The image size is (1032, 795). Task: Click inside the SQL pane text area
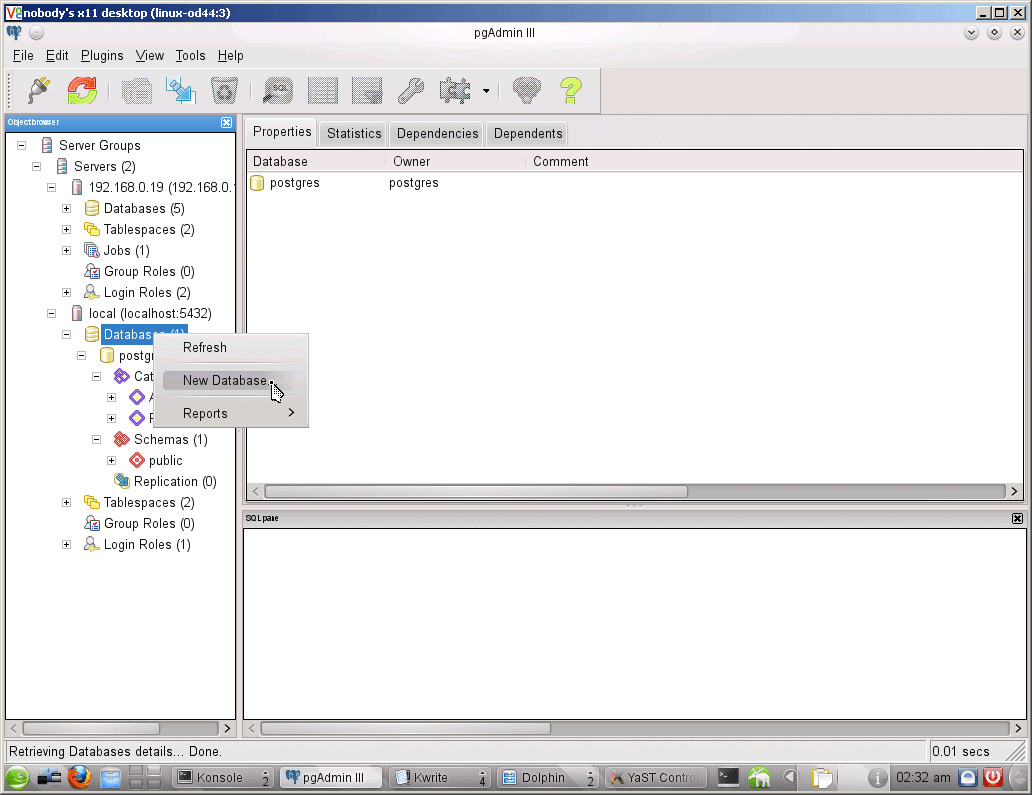pos(634,623)
